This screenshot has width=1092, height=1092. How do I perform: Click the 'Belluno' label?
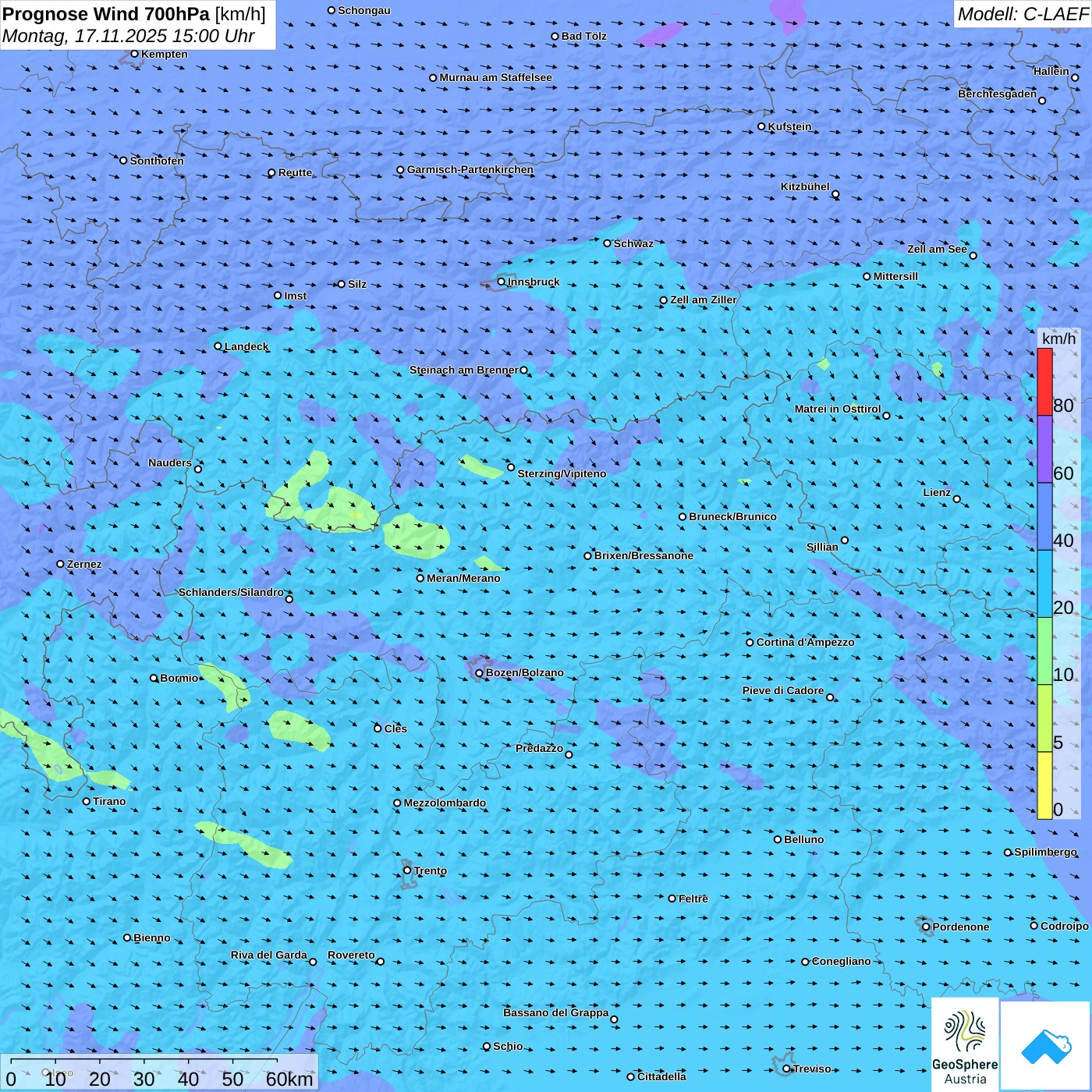(x=803, y=839)
